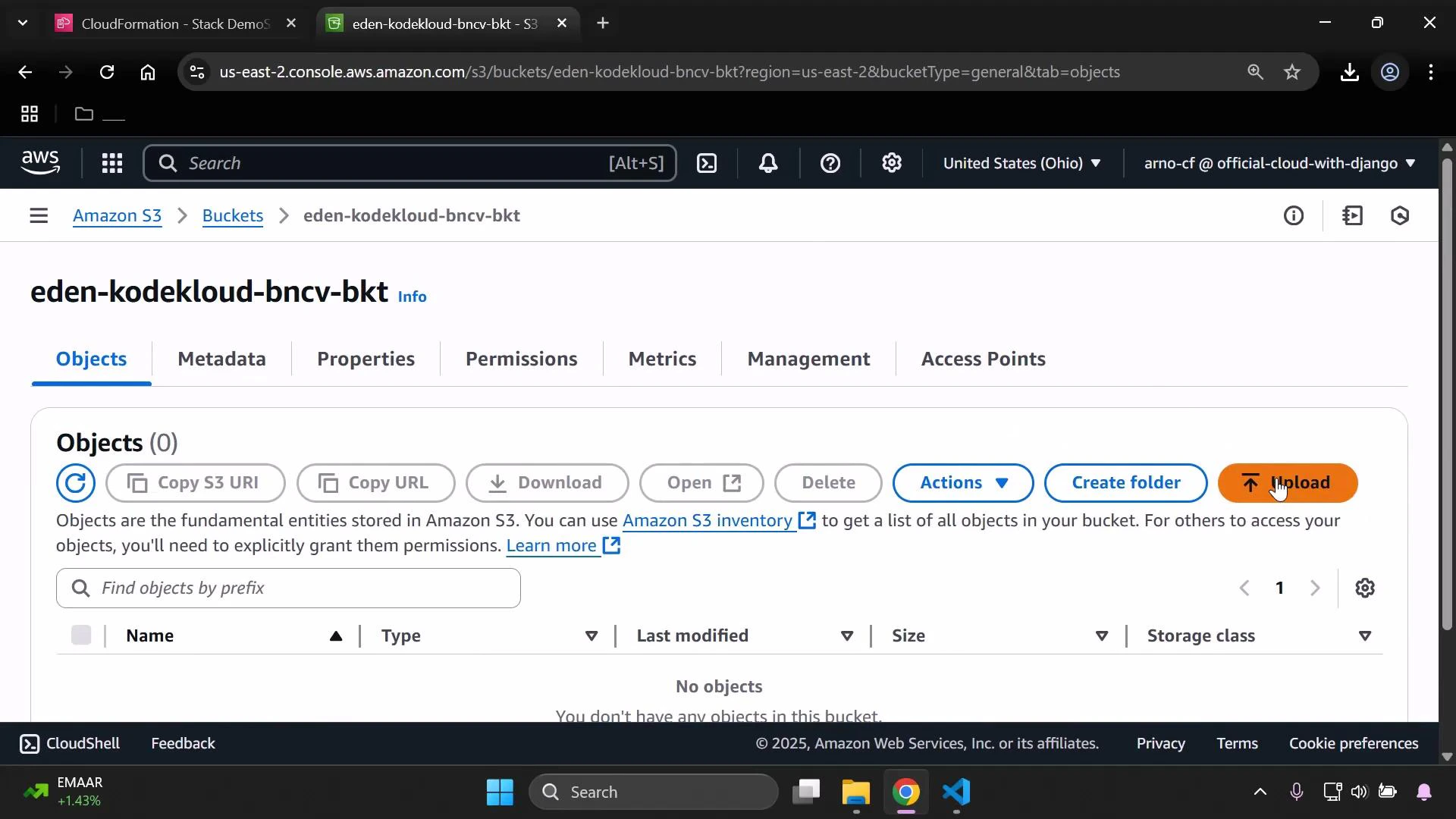Screen dimensions: 1456x819
Task: Click the bucket Info circle icon near breadcrumbs
Action: 1294,215
